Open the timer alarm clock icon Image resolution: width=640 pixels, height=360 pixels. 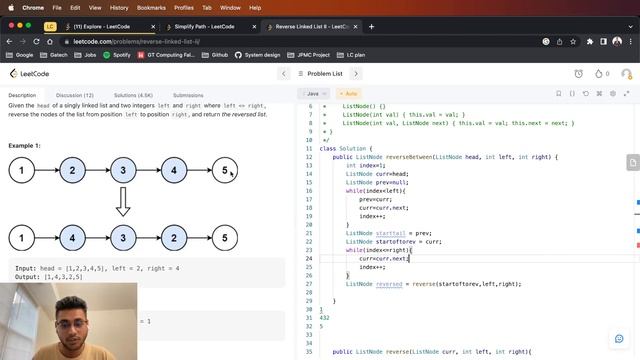578,73
